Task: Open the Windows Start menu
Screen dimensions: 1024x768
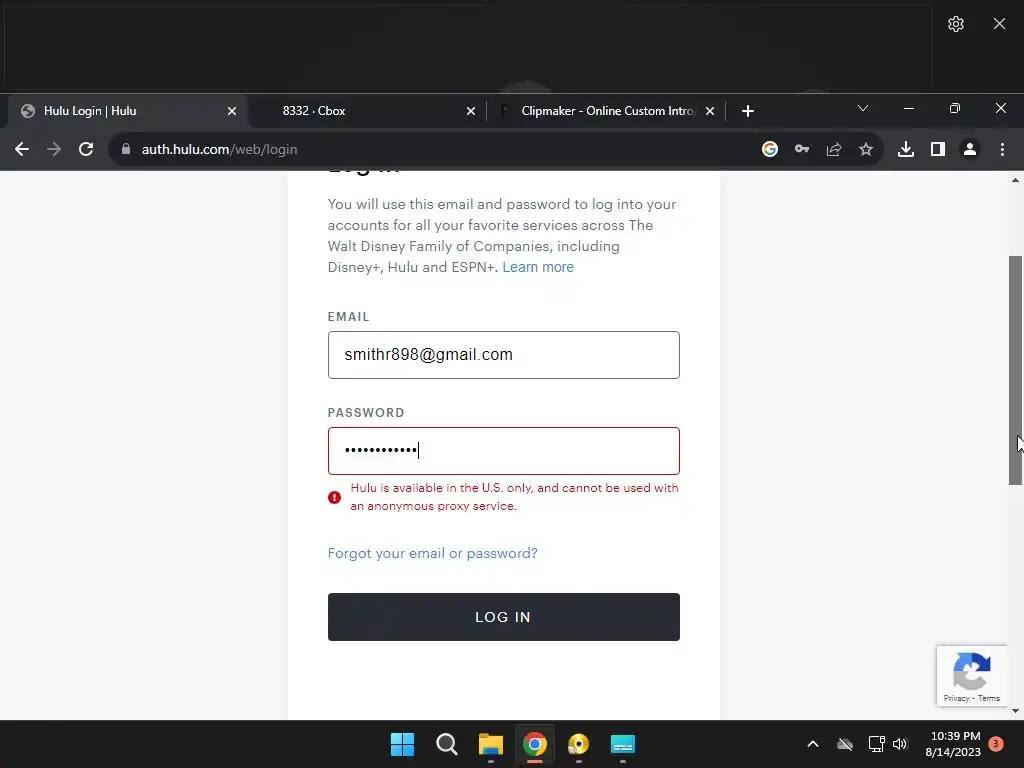Action: [402, 744]
